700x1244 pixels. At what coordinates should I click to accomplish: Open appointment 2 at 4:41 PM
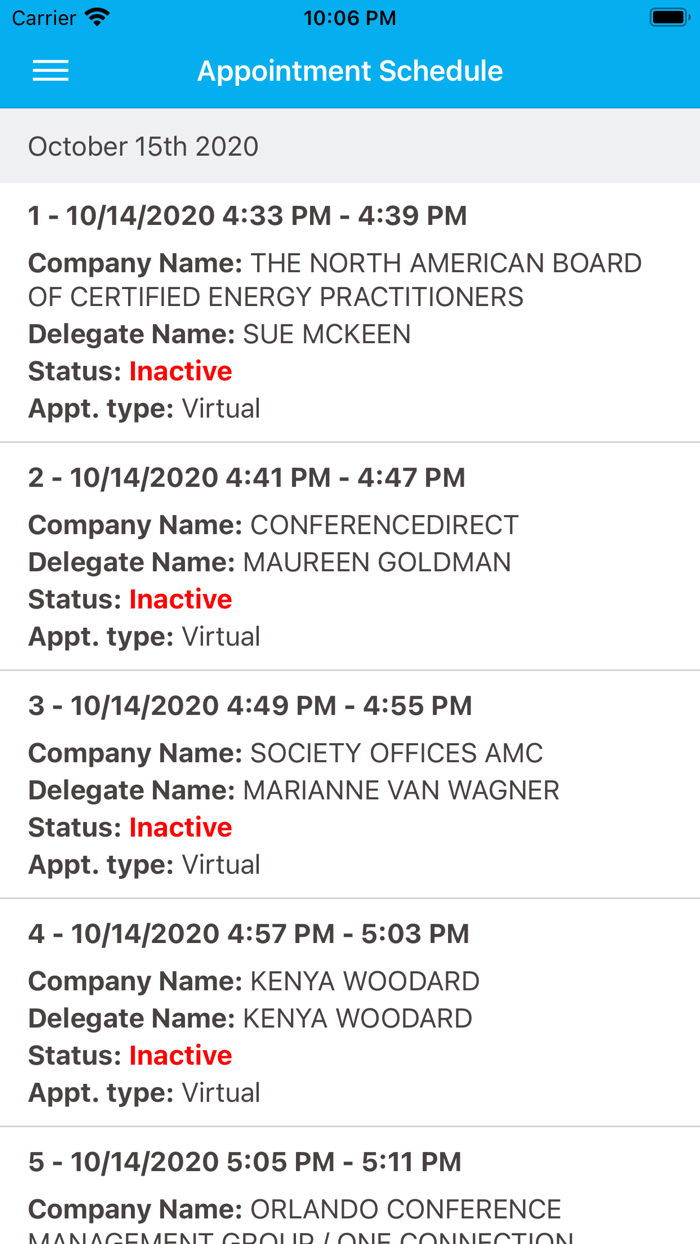[x=246, y=478]
